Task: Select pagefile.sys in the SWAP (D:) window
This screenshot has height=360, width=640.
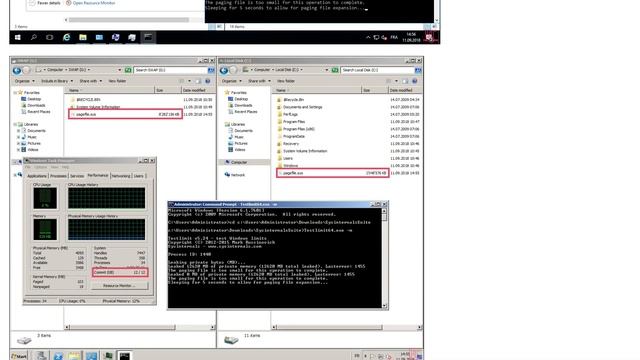Action: (125, 114)
